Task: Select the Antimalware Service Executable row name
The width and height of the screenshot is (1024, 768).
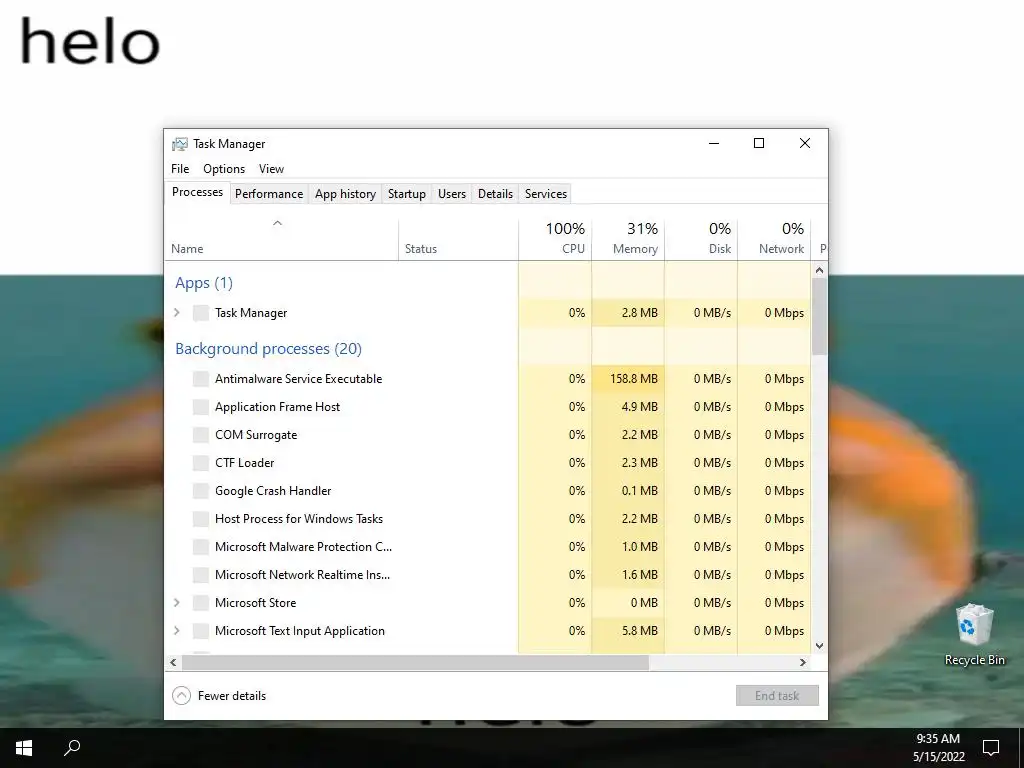Action: pos(298,379)
